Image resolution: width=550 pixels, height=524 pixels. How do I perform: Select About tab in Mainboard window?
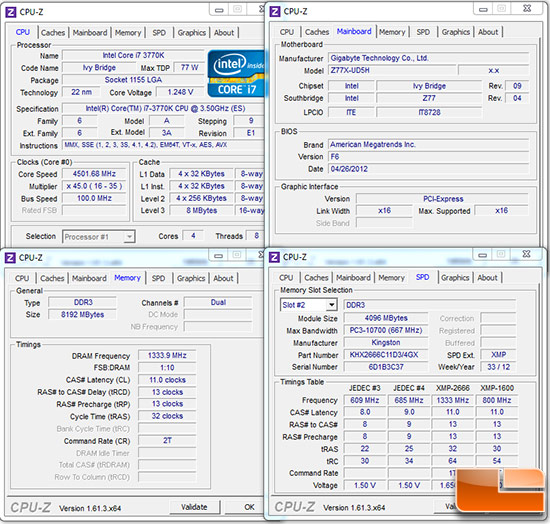tap(488, 32)
